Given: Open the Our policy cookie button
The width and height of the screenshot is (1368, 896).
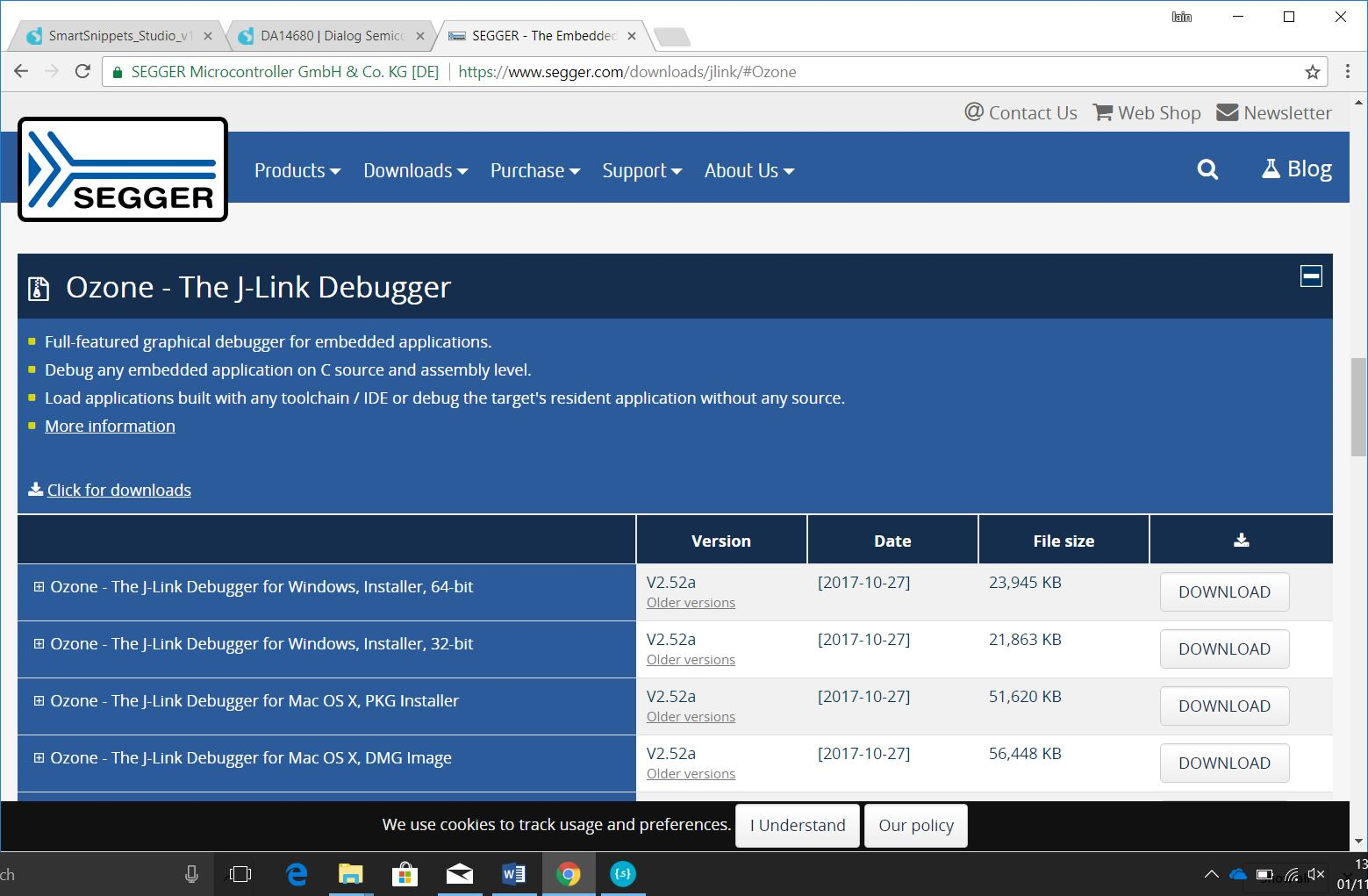Looking at the screenshot, I should coord(916,825).
